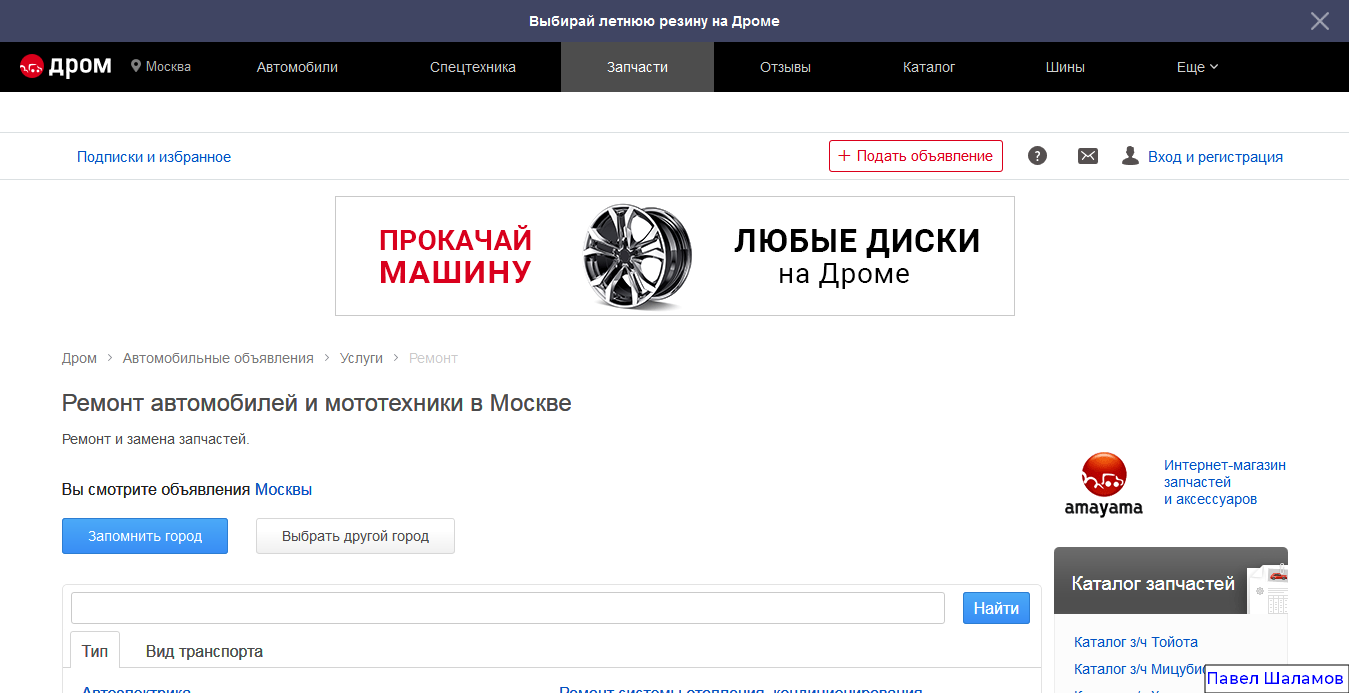Open Вход и регистрация

(x=1215, y=157)
